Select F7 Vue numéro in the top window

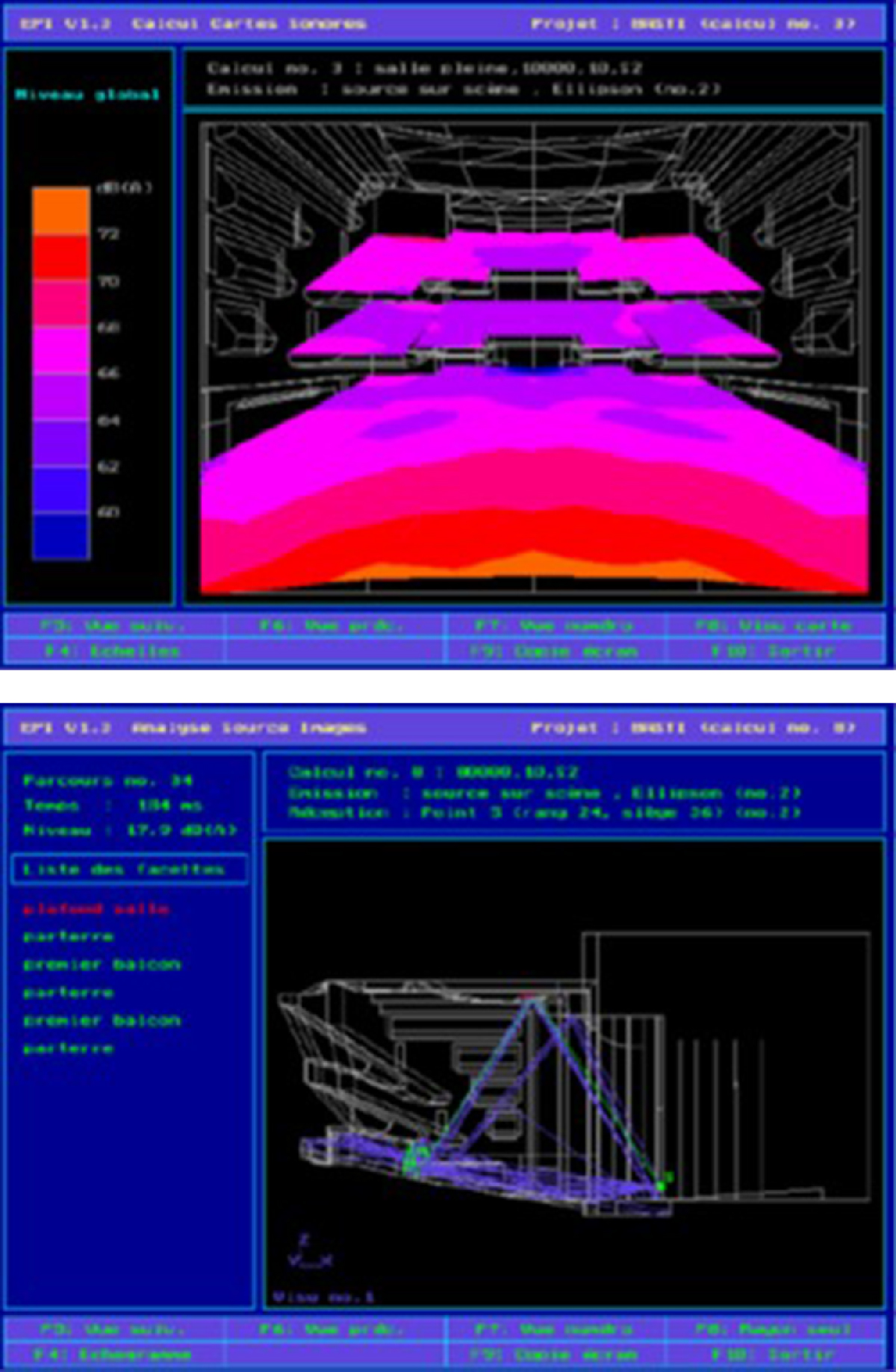pos(553,626)
